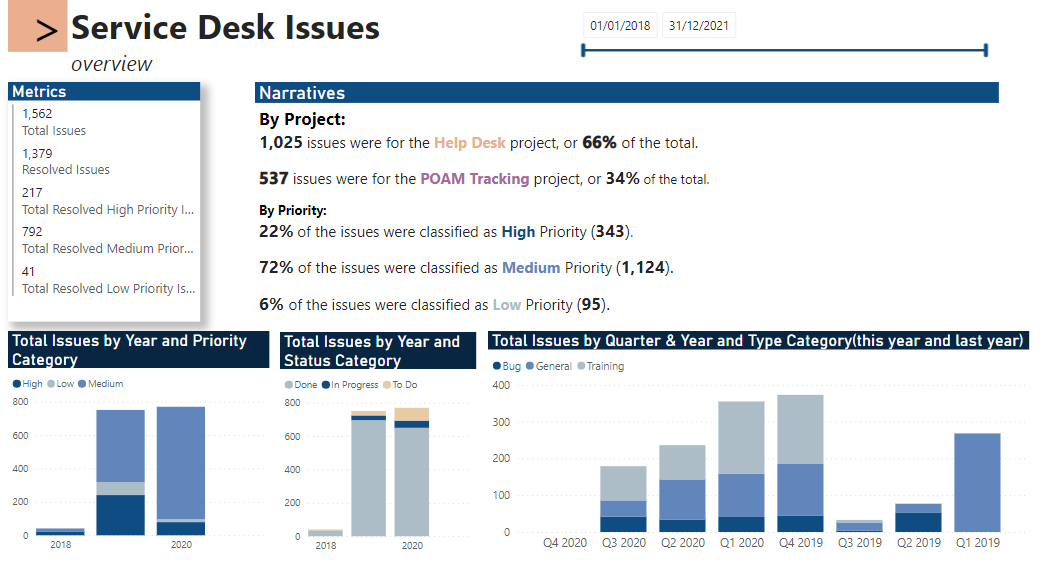Grab the left handle of date slider
The image size is (1044, 576).
point(583,50)
